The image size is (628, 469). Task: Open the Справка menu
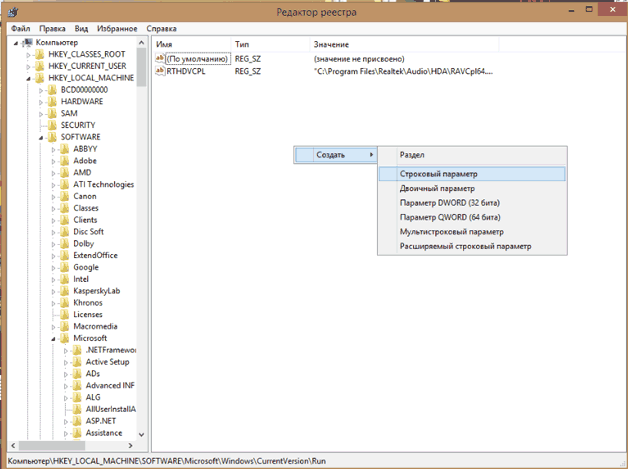161,28
